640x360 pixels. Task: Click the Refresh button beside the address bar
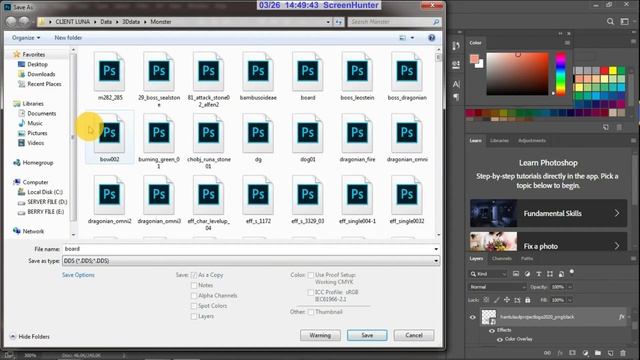click(x=339, y=22)
